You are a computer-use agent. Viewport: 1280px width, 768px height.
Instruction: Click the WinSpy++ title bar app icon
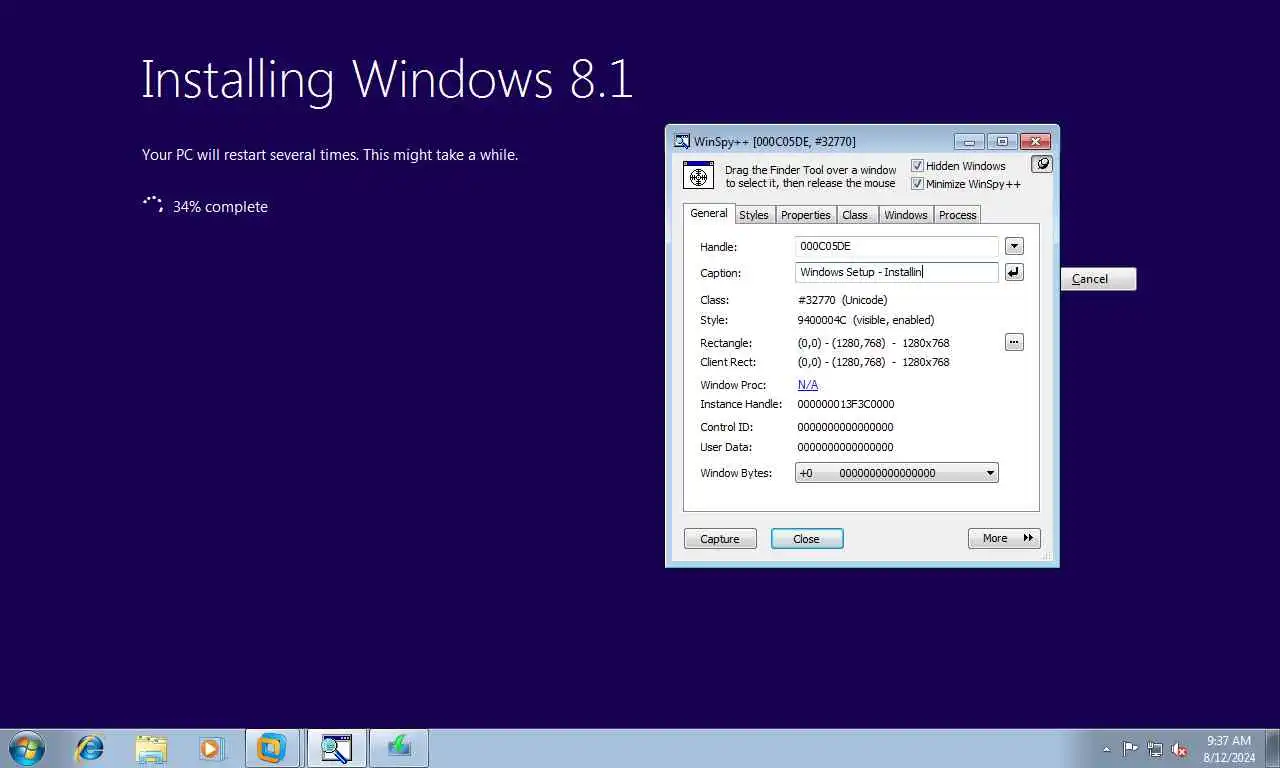click(682, 141)
